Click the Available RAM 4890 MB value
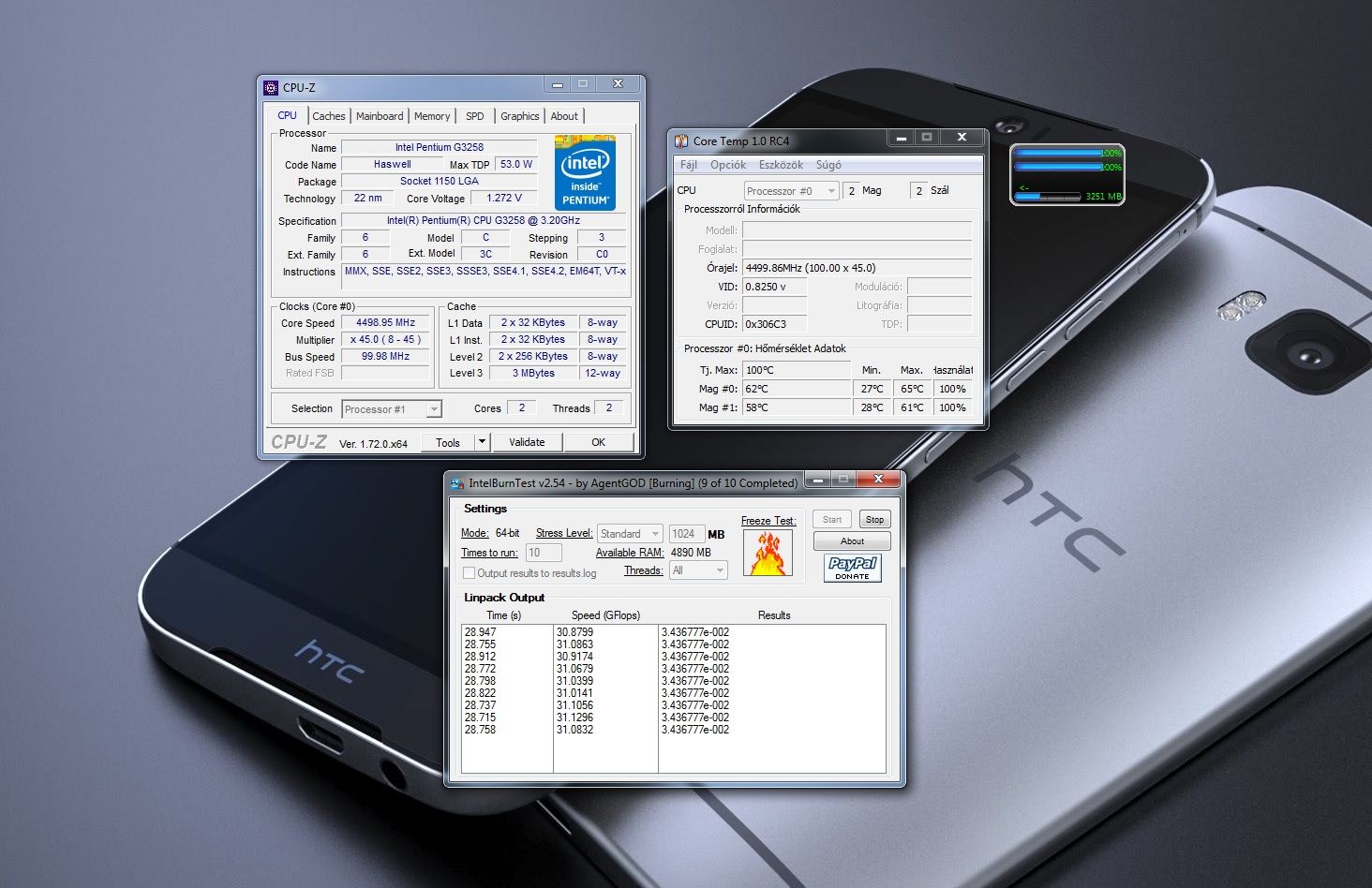The height and width of the screenshot is (888, 1372). point(691,553)
